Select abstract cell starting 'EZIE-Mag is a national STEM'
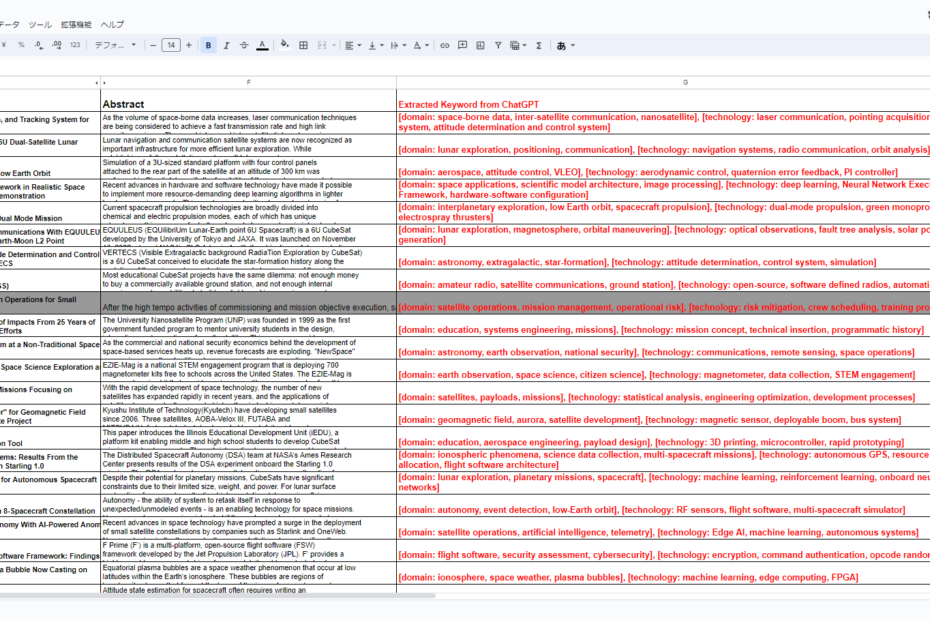The image size is (930, 620). point(249,371)
